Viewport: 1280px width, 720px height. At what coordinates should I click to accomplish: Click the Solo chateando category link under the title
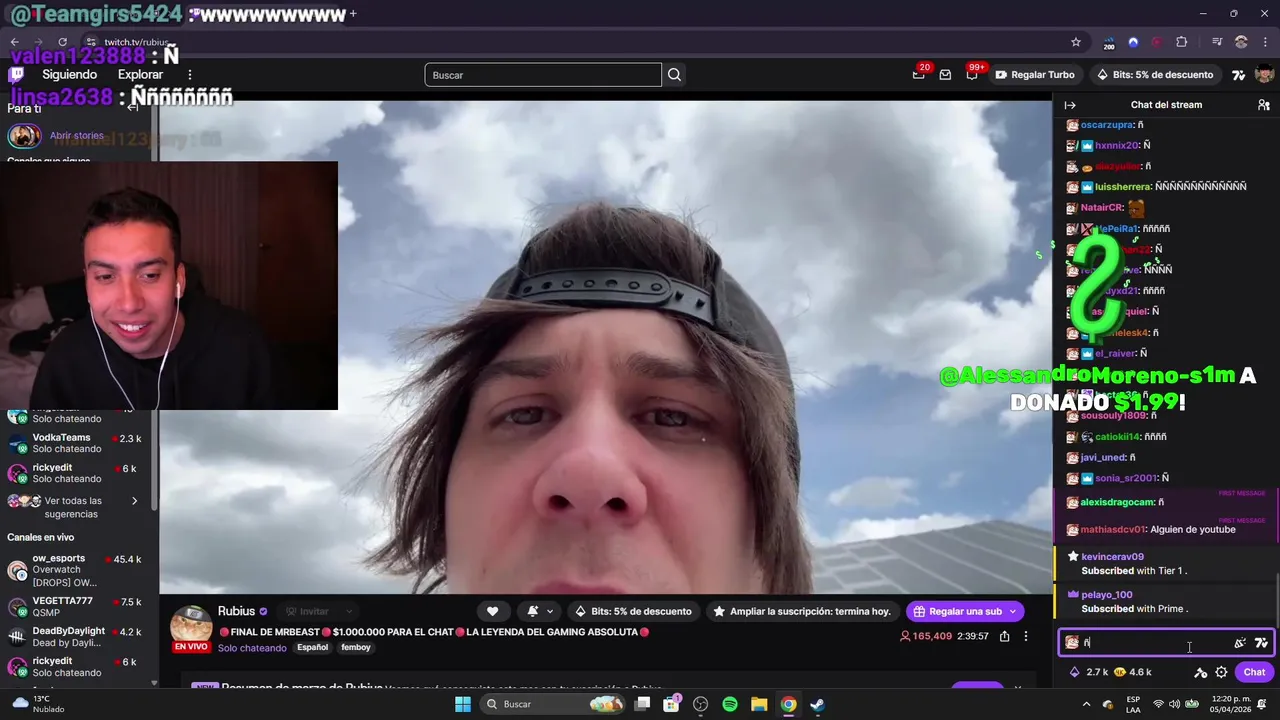(252, 648)
